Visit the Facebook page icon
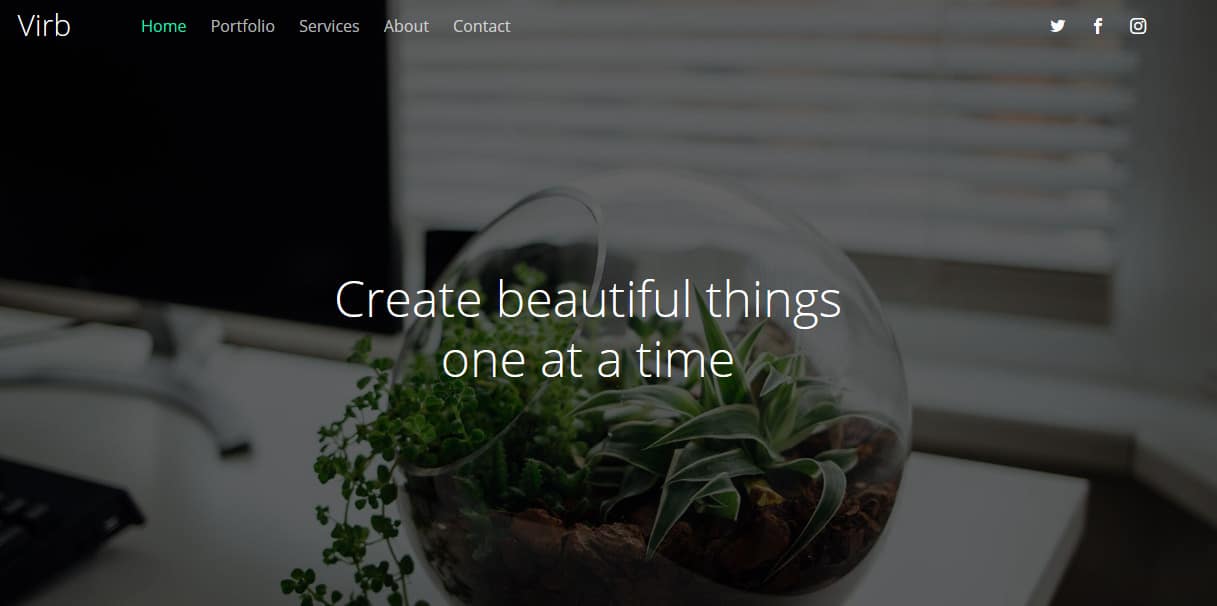Screen dimensions: 1217x606 pos(1098,26)
